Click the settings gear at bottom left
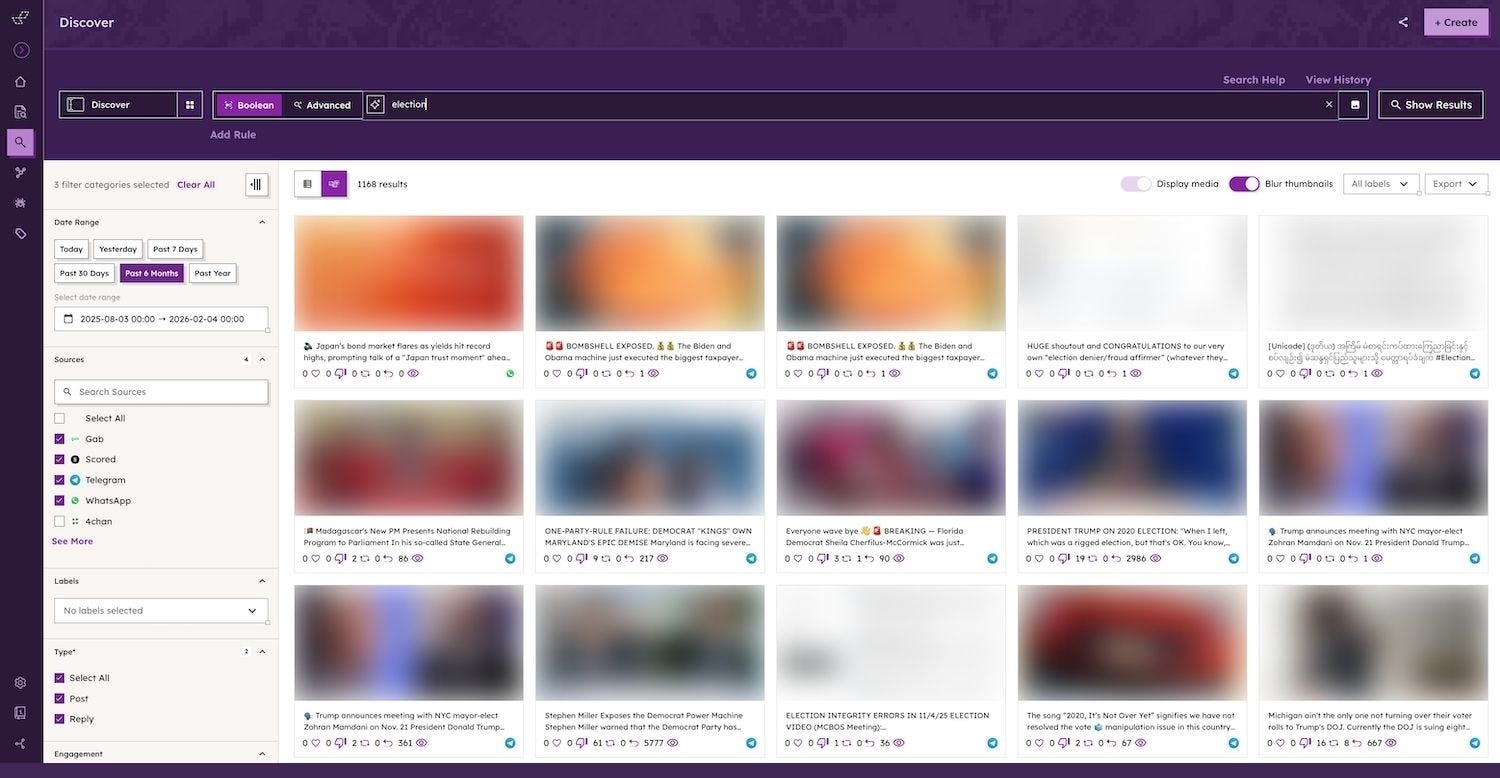Image resolution: width=1500 pixels, height=778 pixels. click(20, 682)
